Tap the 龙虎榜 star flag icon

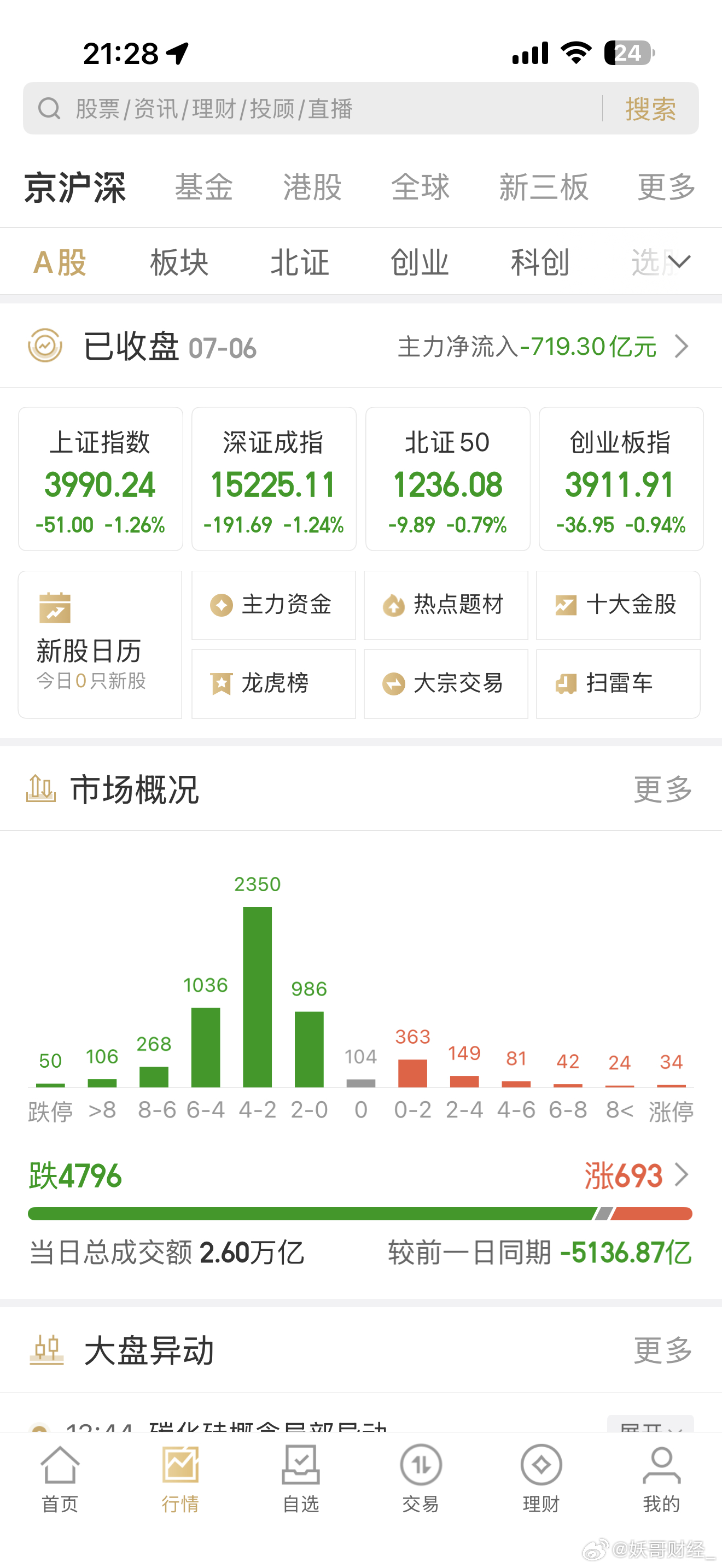coord(221,683)
